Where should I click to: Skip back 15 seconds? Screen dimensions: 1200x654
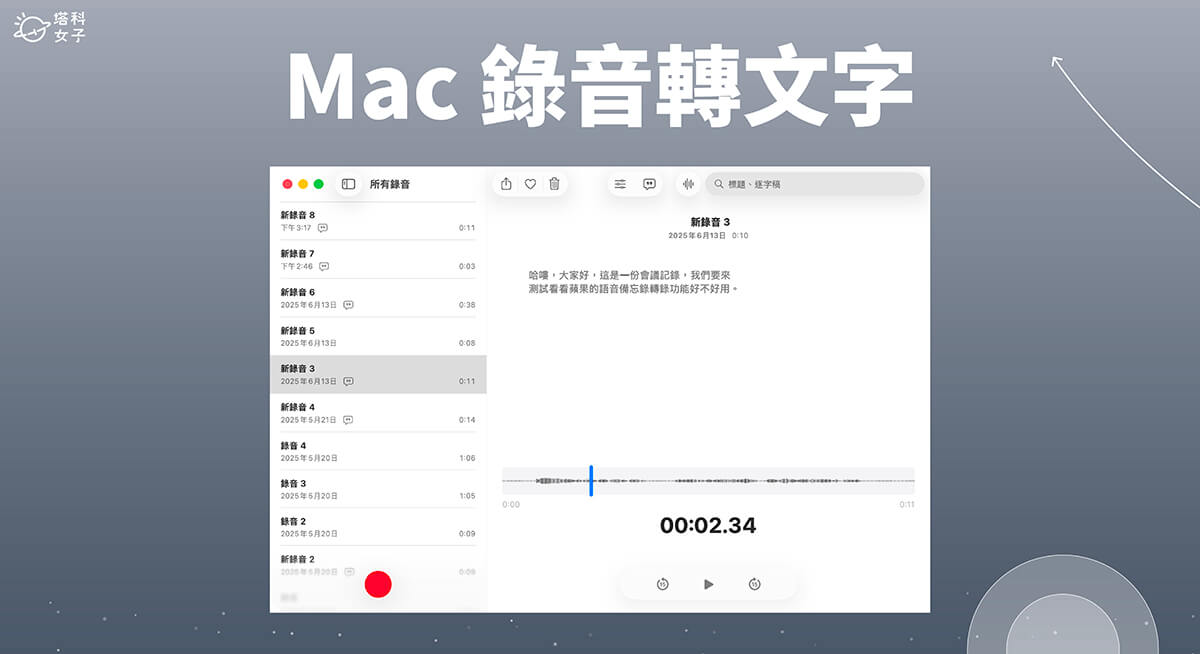point(662,584)
